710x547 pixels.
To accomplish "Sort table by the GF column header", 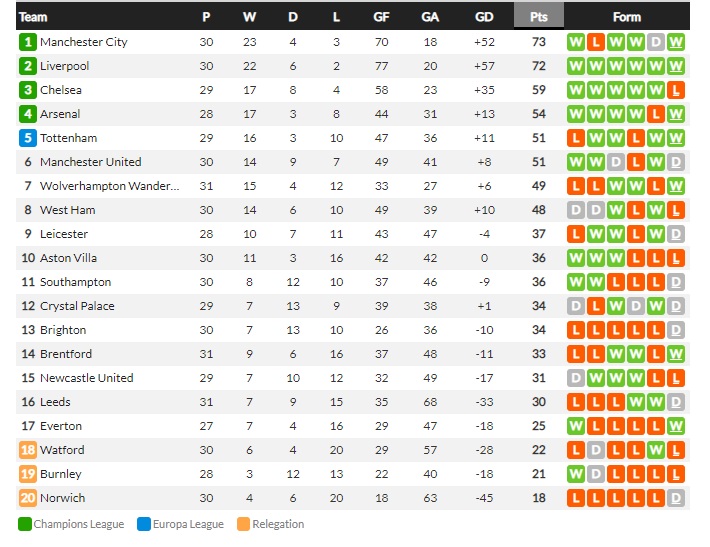I will pyautogui.click(x=381, y=17).
